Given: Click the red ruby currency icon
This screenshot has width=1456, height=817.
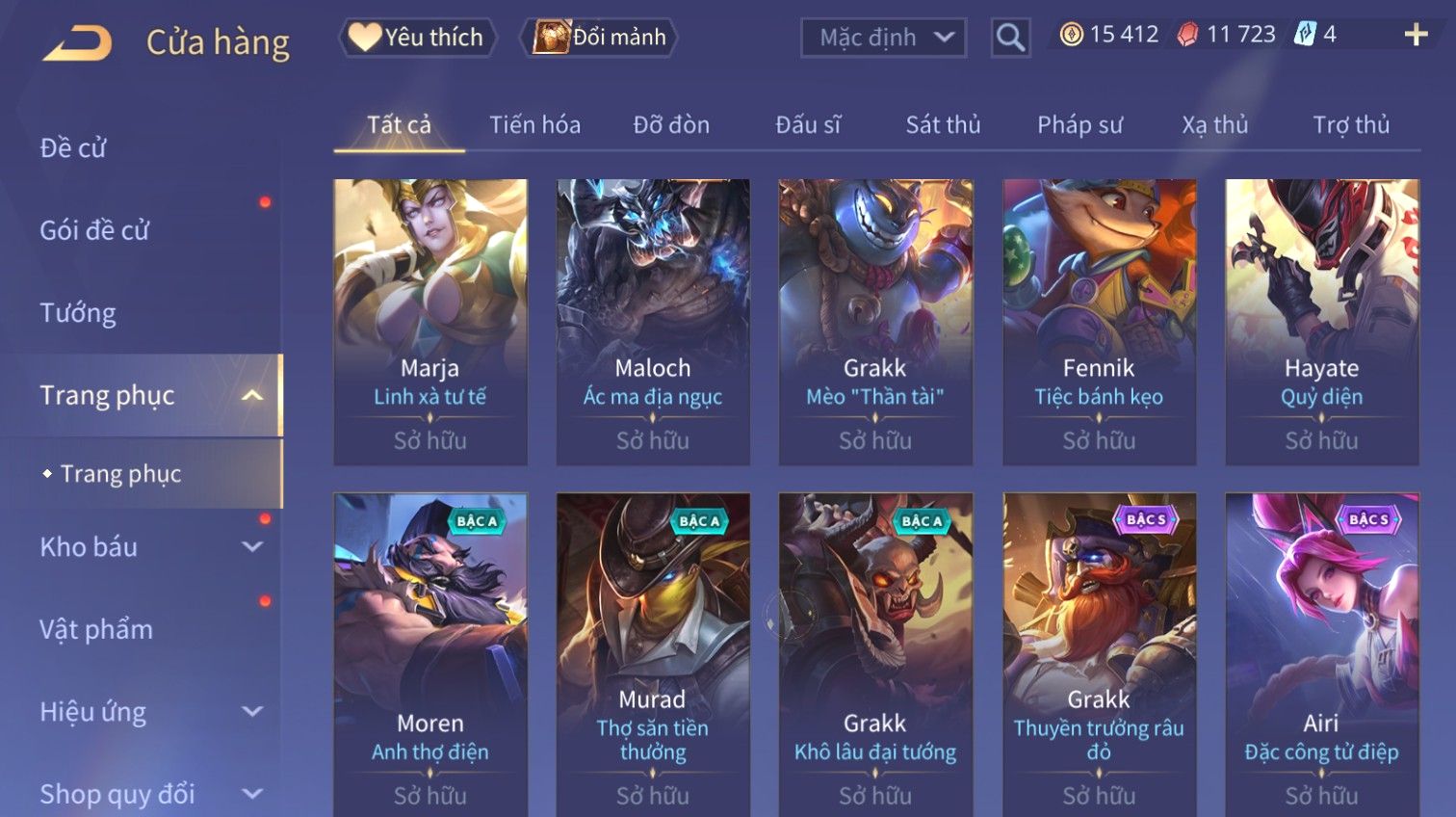Looking at the screenshot, I should coord(1188,35).
